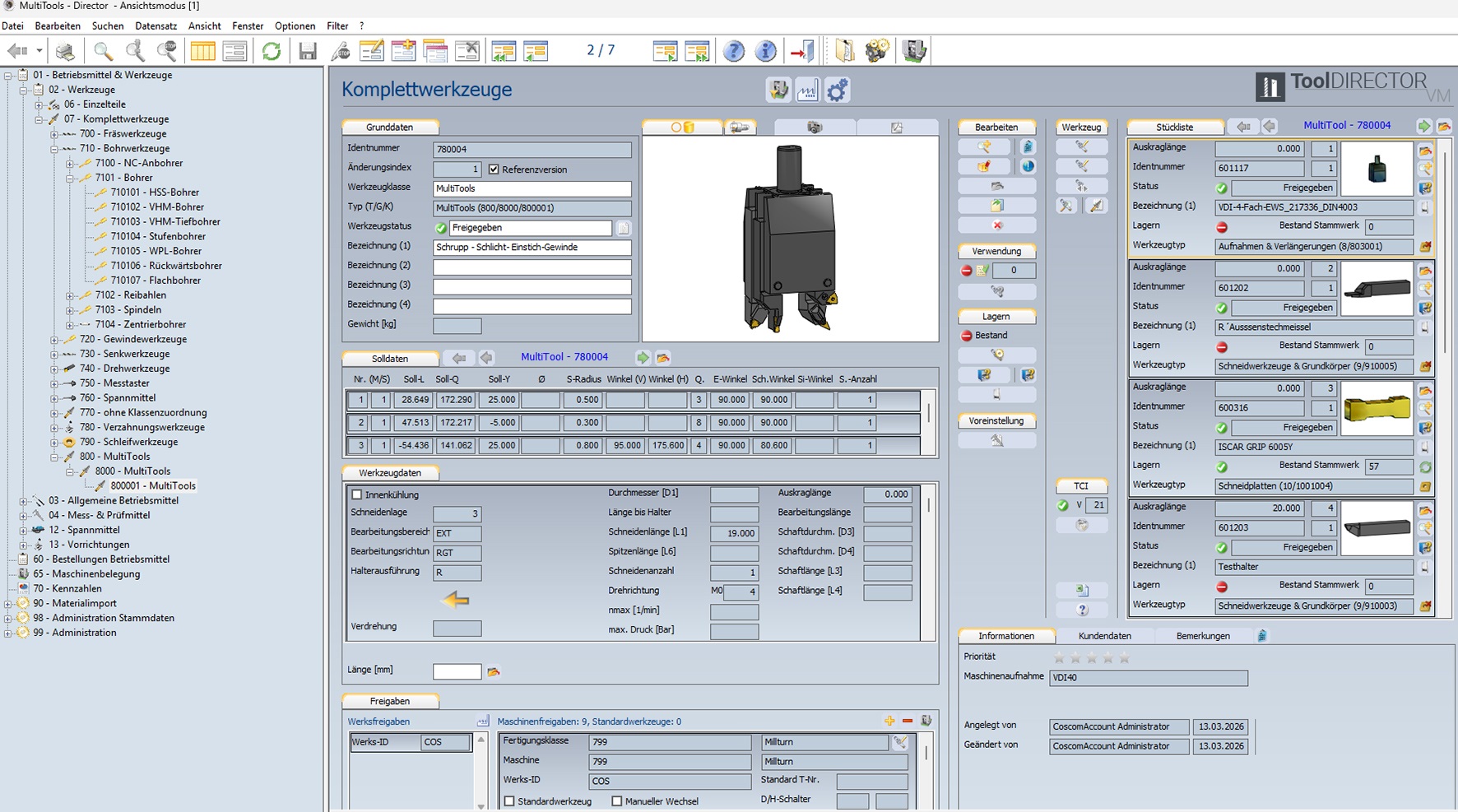Image resolution: width=1458 pixels, height=812 pixels.
Task: Expand the 720 - Gewindewerkzeuge node
Action: click(54, 339)
